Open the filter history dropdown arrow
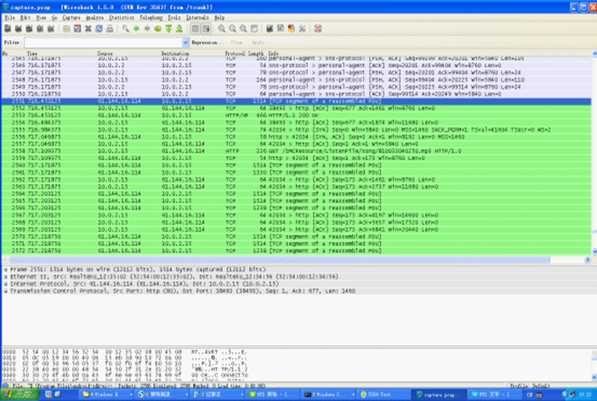Image resolution: width=597 pixels, height=401 pixels. pos(186,43)
